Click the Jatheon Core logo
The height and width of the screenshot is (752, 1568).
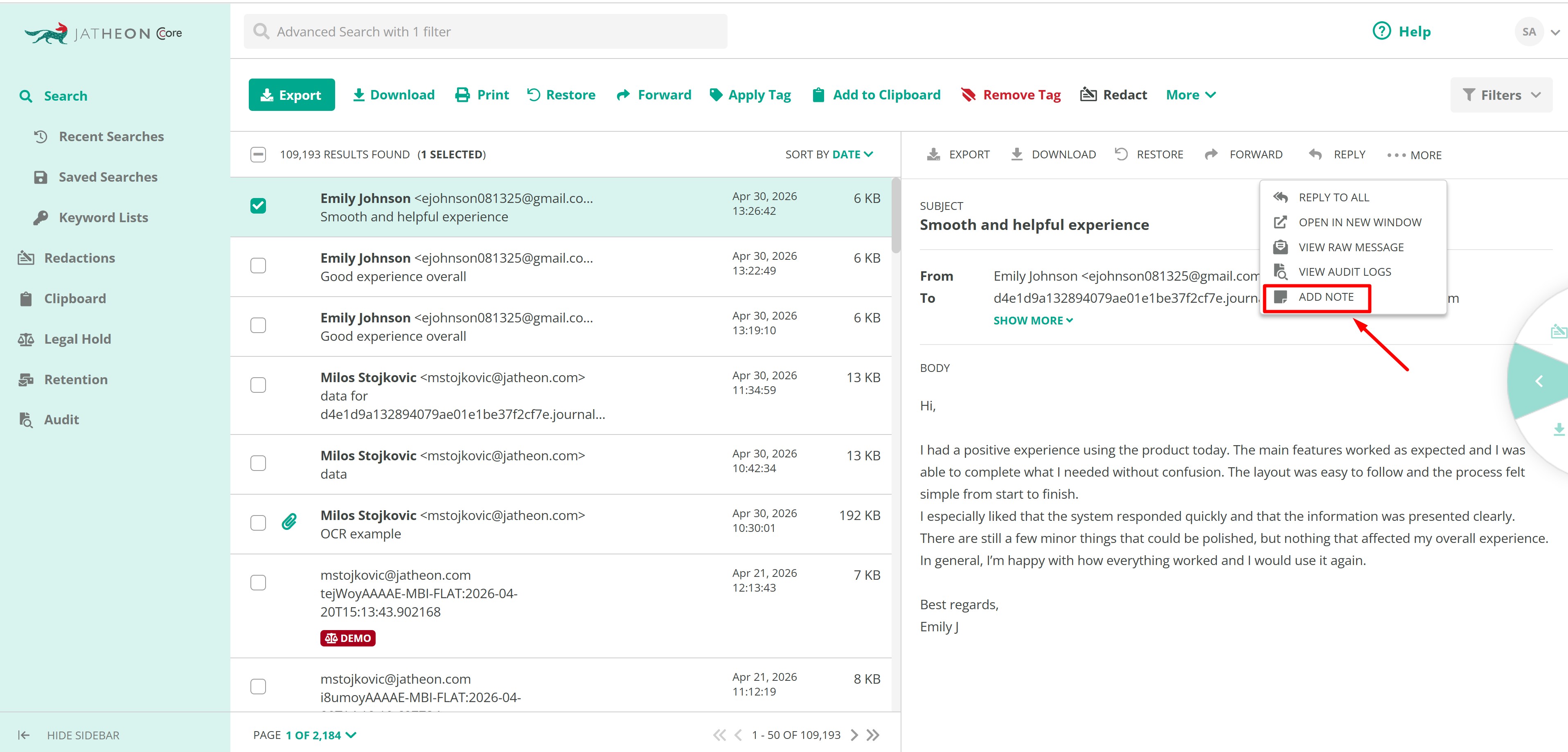point(103,33)
